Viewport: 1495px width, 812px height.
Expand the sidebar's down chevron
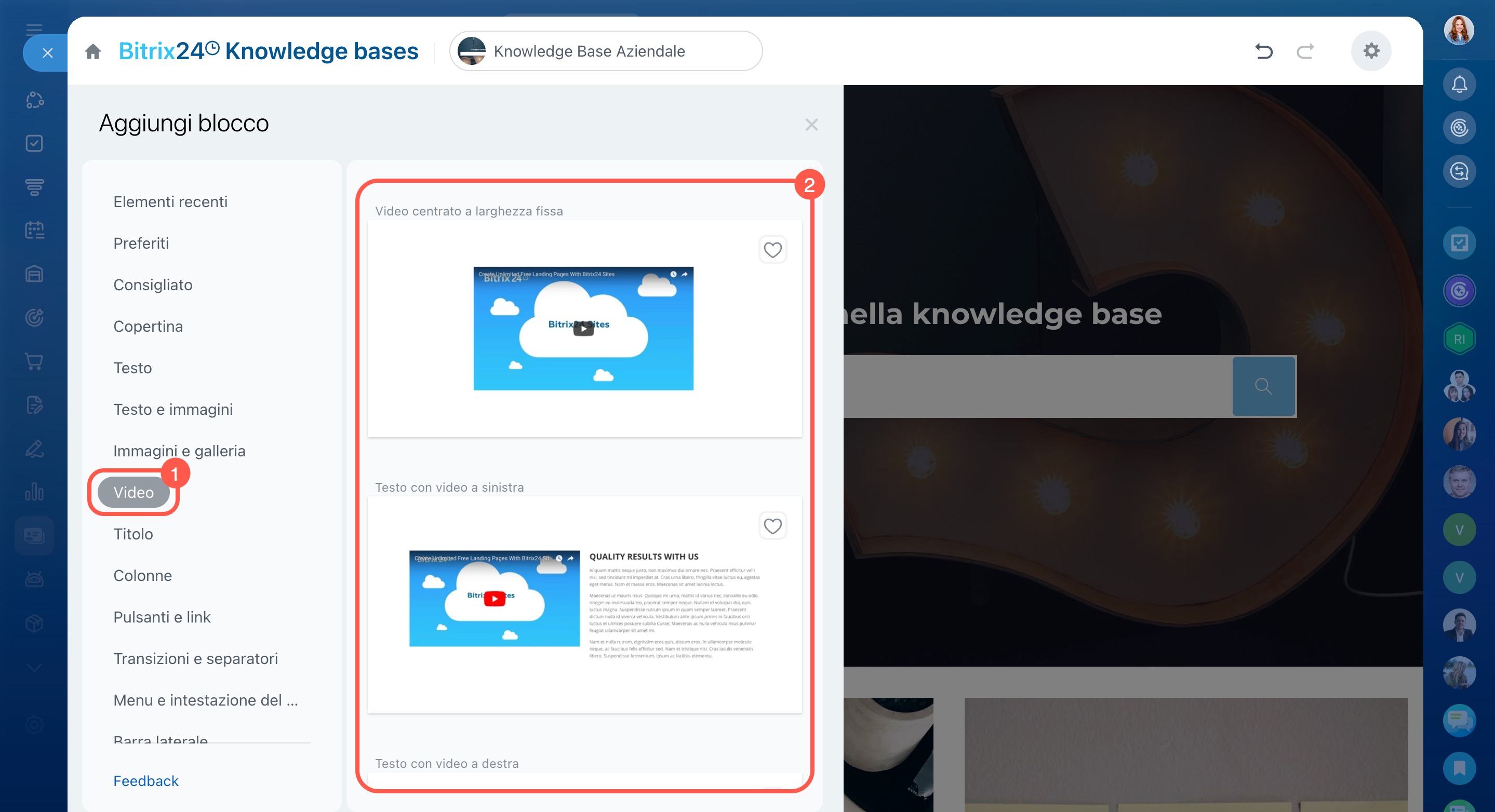coord(34,668)
